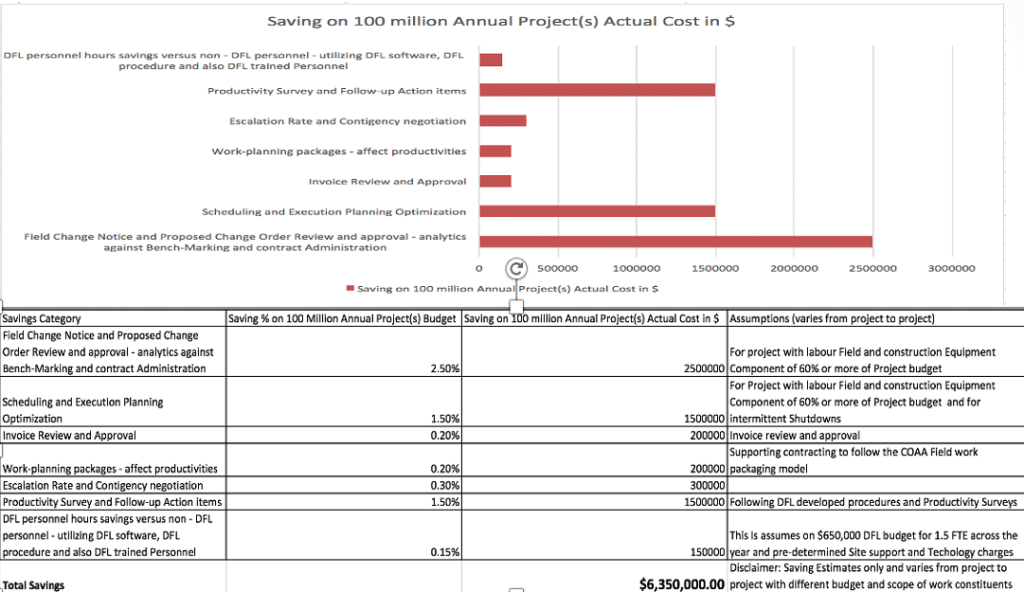
Task: Click the Actual Cost in $ table header
Action: [594, 318]
